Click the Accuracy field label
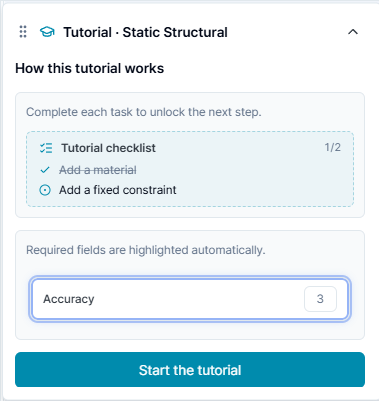This screenshot has height=401, width=379. click(x=69, y=299)
